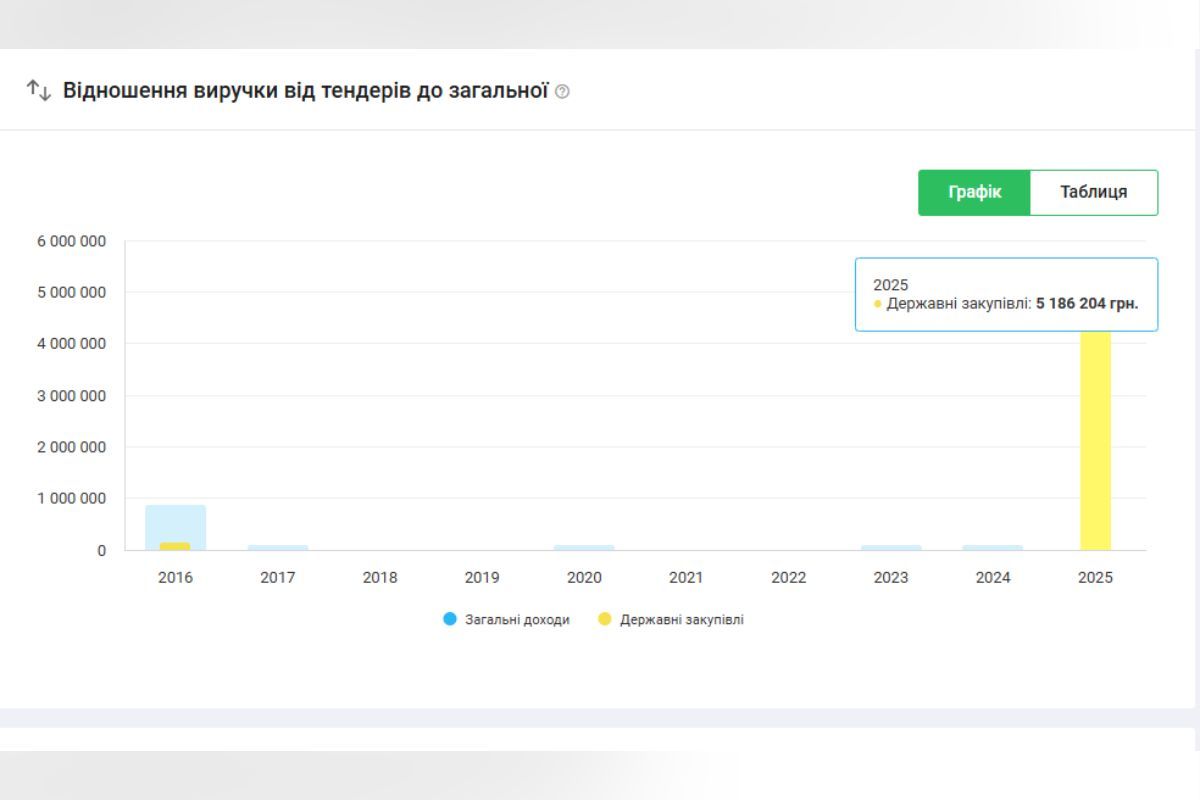The height and width of the screenshot is (800, 1200).
Task: Click the small yellow 2016 procurement bar
Action: click(x=175, y=544)
